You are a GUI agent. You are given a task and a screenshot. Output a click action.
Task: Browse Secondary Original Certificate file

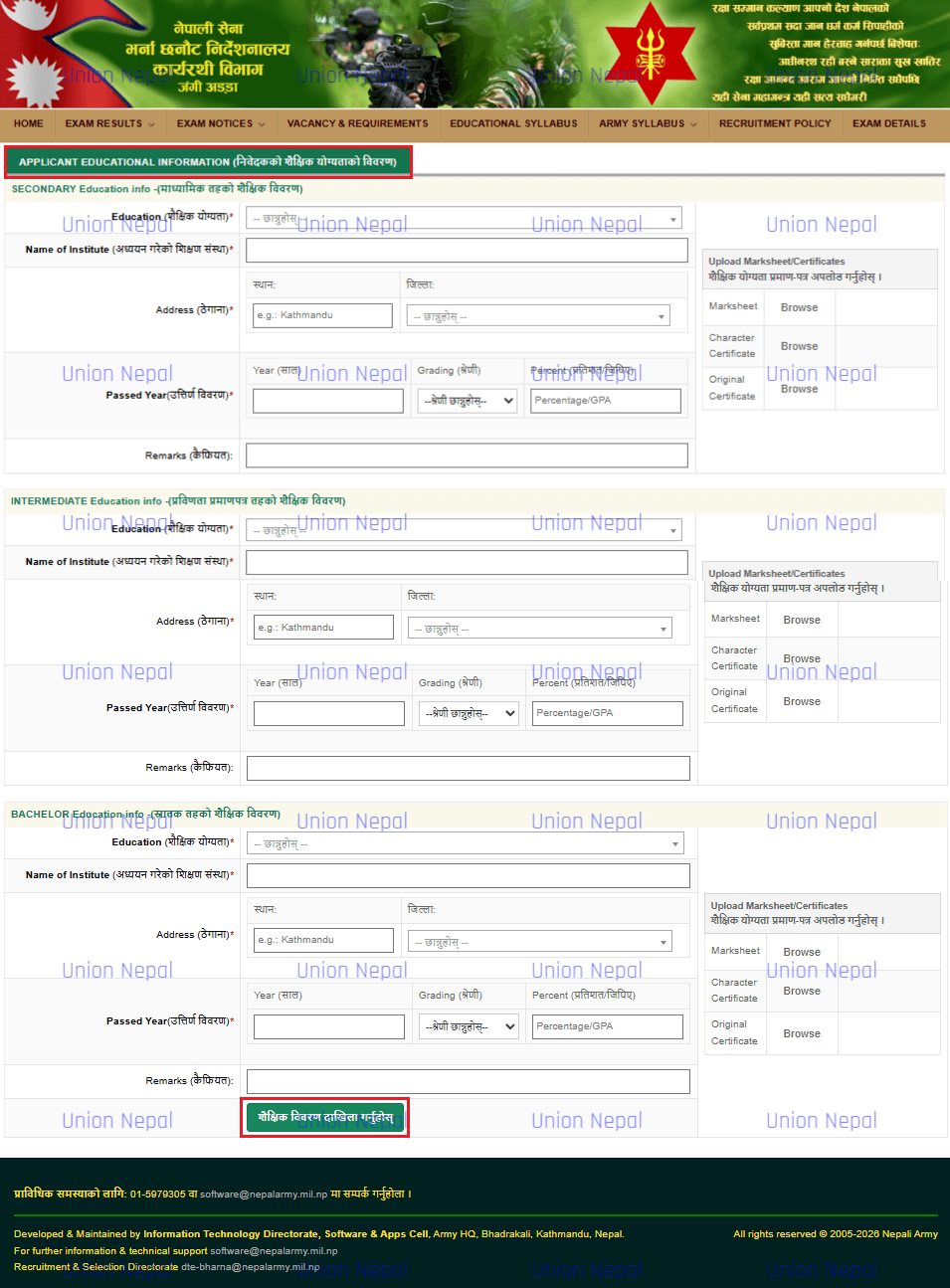(799, 389)
